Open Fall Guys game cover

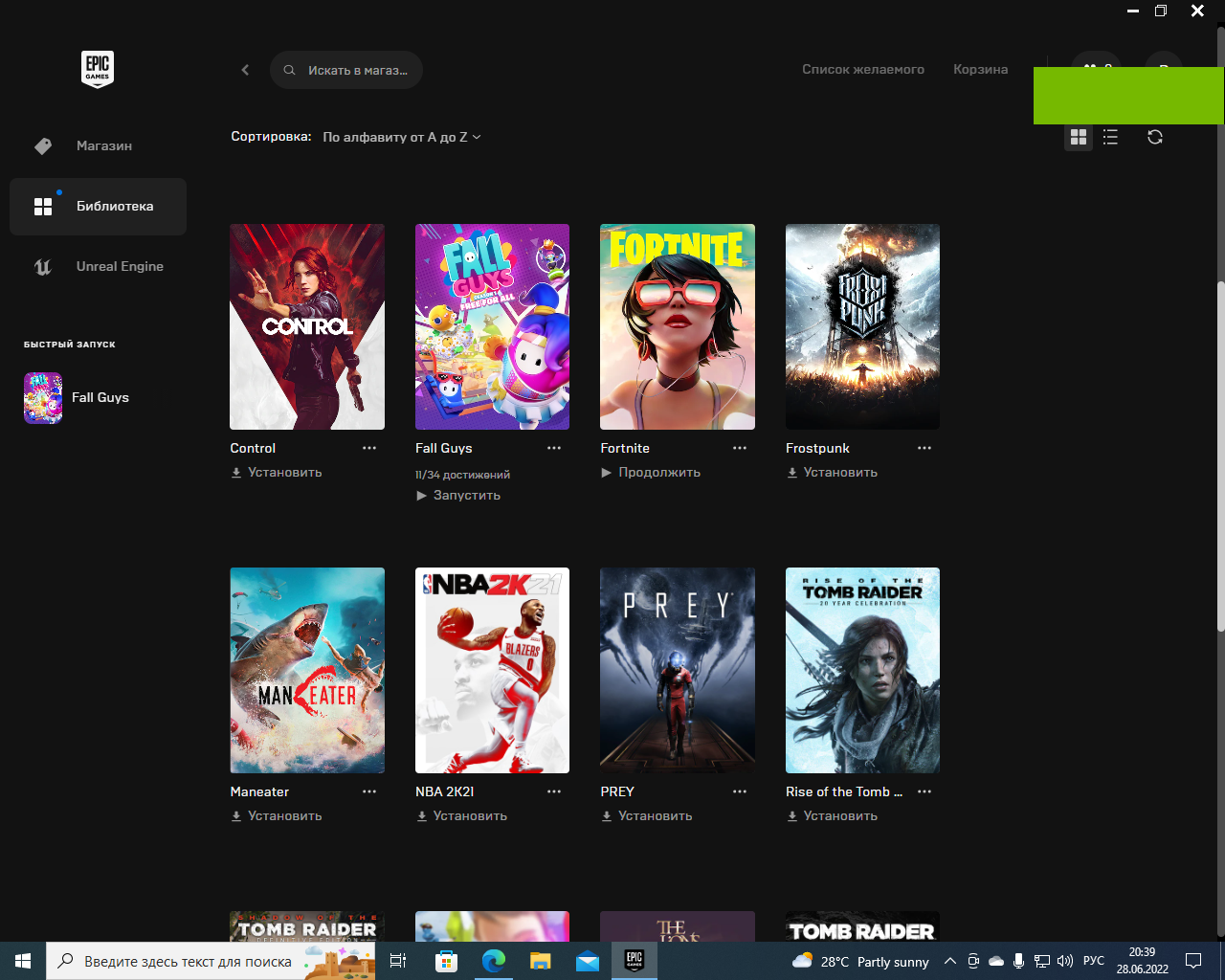492,326
